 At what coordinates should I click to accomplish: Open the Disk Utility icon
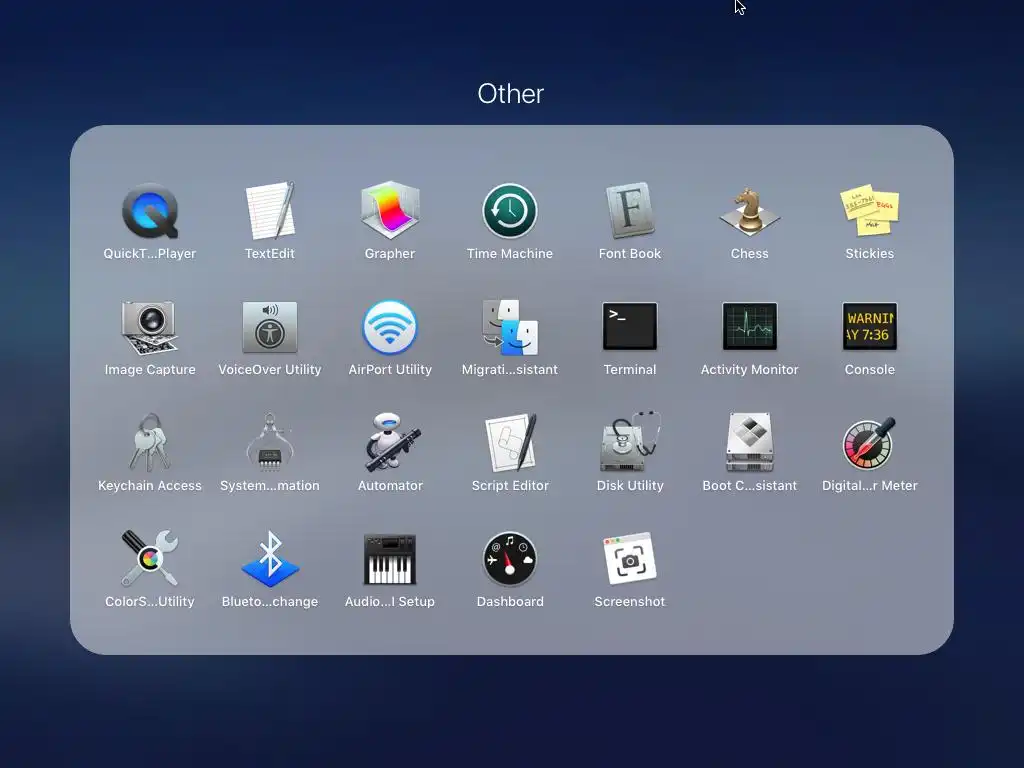coord(630,442)
